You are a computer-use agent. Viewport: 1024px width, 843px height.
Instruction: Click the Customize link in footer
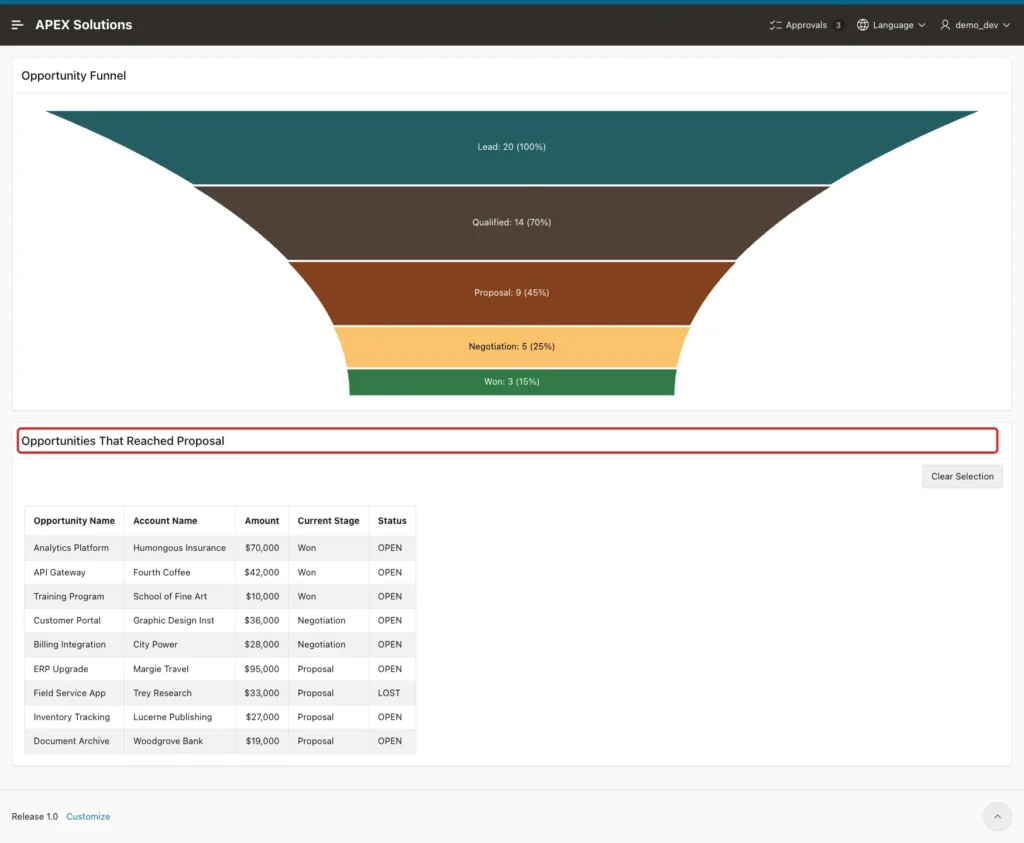88,816
